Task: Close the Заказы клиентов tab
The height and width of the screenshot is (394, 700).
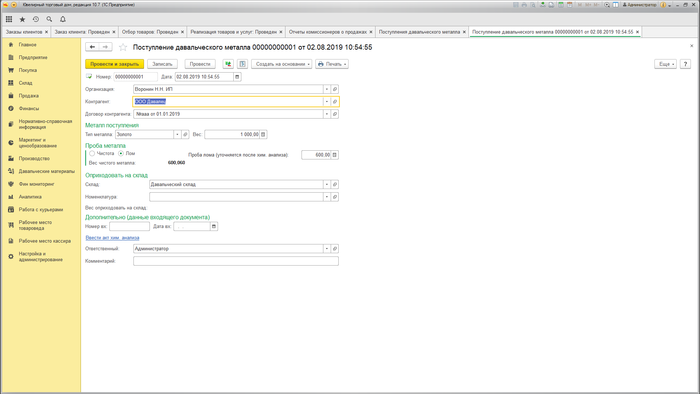Action: 46,32
